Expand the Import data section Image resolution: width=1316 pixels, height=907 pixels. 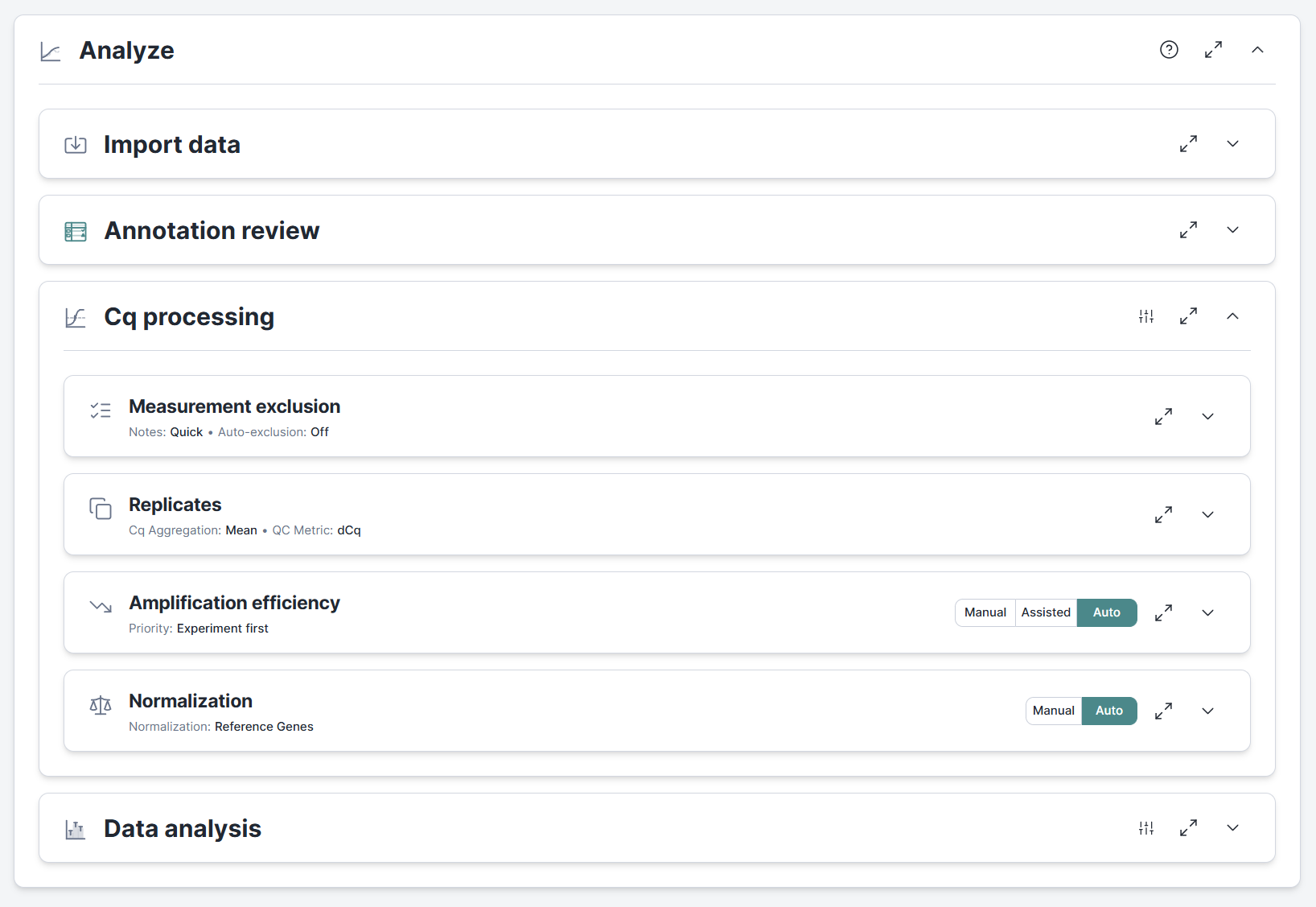pos(1232,143)
